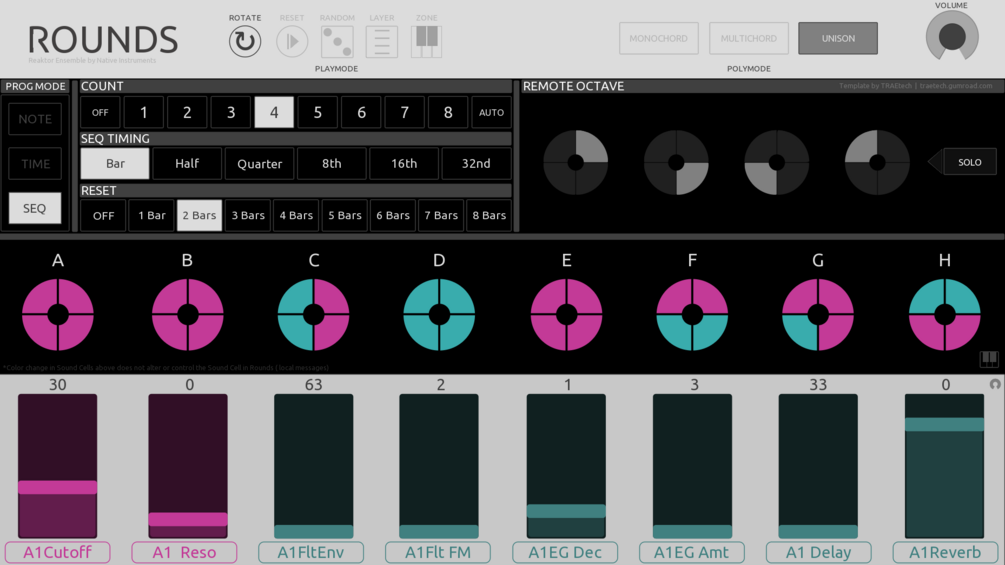Screen dimensions: 1005x565
Task: Set Reset to 4 Bars
Action: (x=296, y=215)
